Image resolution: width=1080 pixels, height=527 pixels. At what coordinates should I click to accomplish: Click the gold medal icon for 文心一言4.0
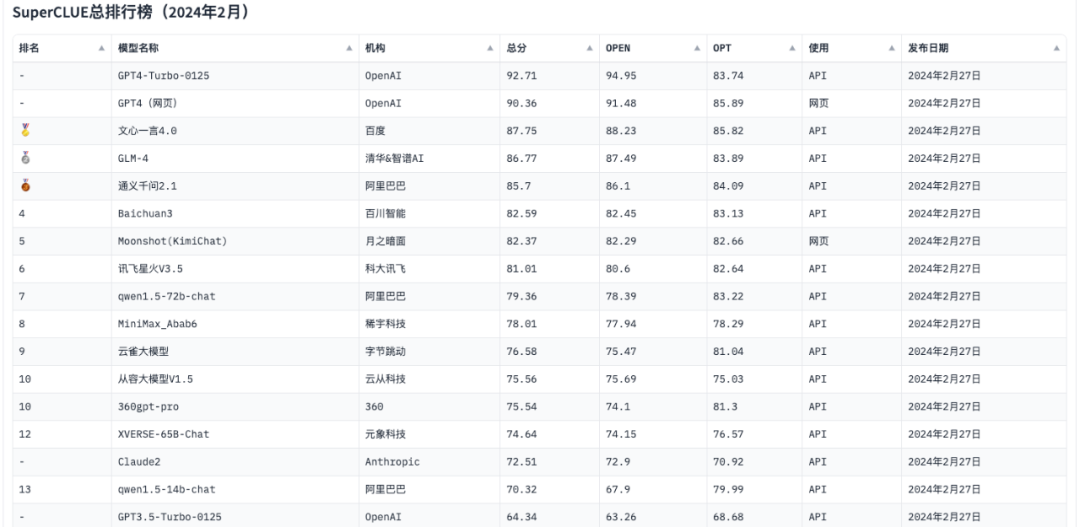point(25,130)
